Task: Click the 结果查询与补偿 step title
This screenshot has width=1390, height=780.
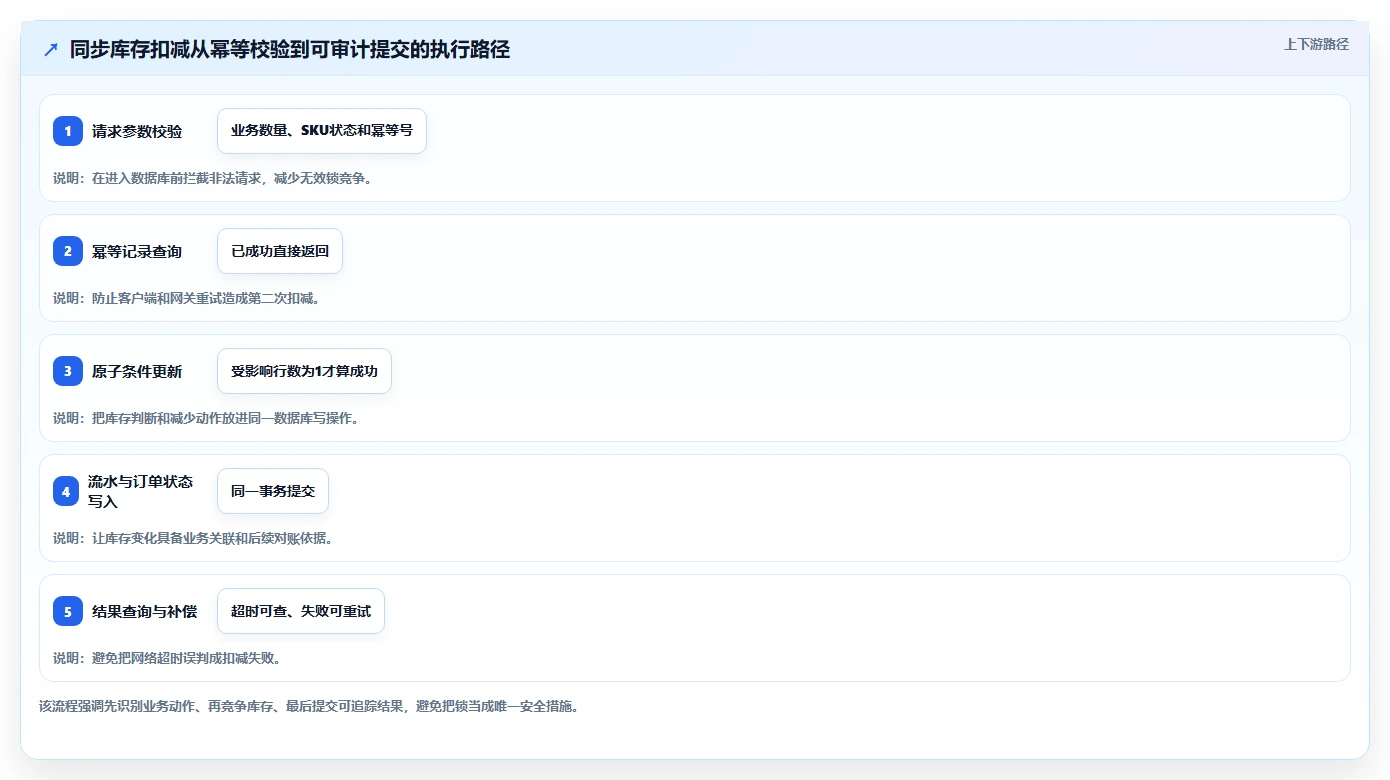Action: pos(144,611)
